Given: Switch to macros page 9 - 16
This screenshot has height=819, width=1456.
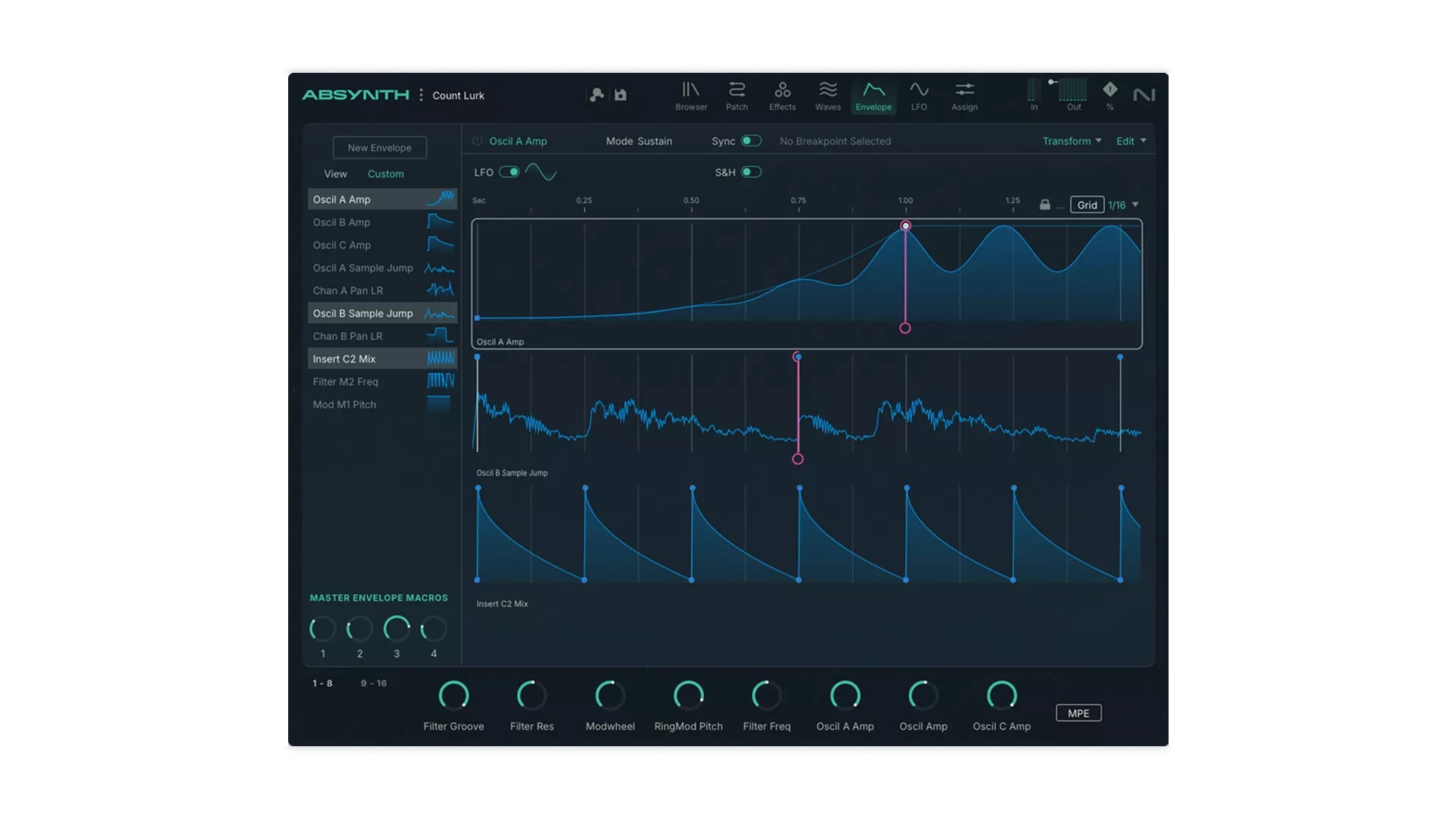Looking at the screenshot, I should click(x=373, y=683).
